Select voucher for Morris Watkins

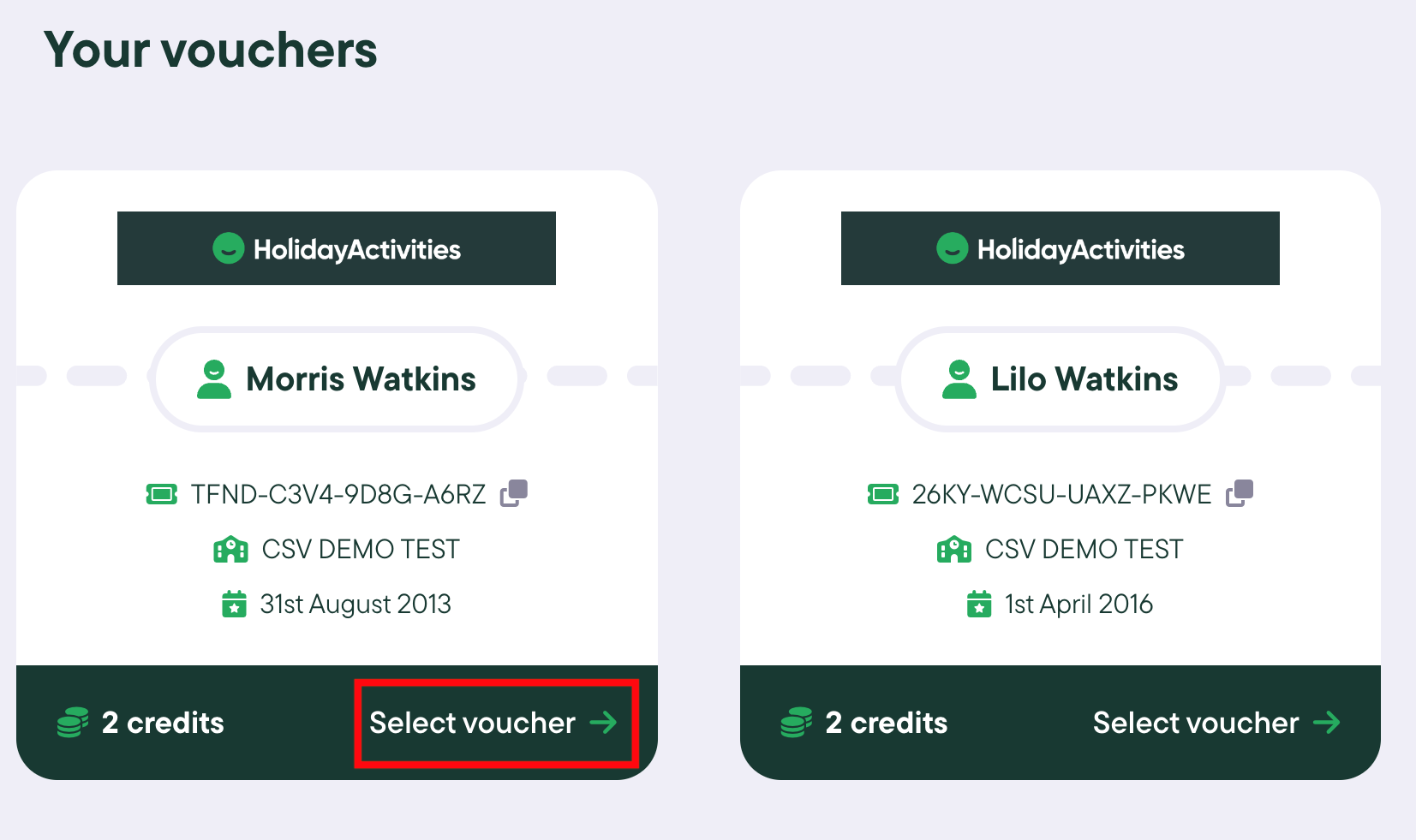[494, 723]
